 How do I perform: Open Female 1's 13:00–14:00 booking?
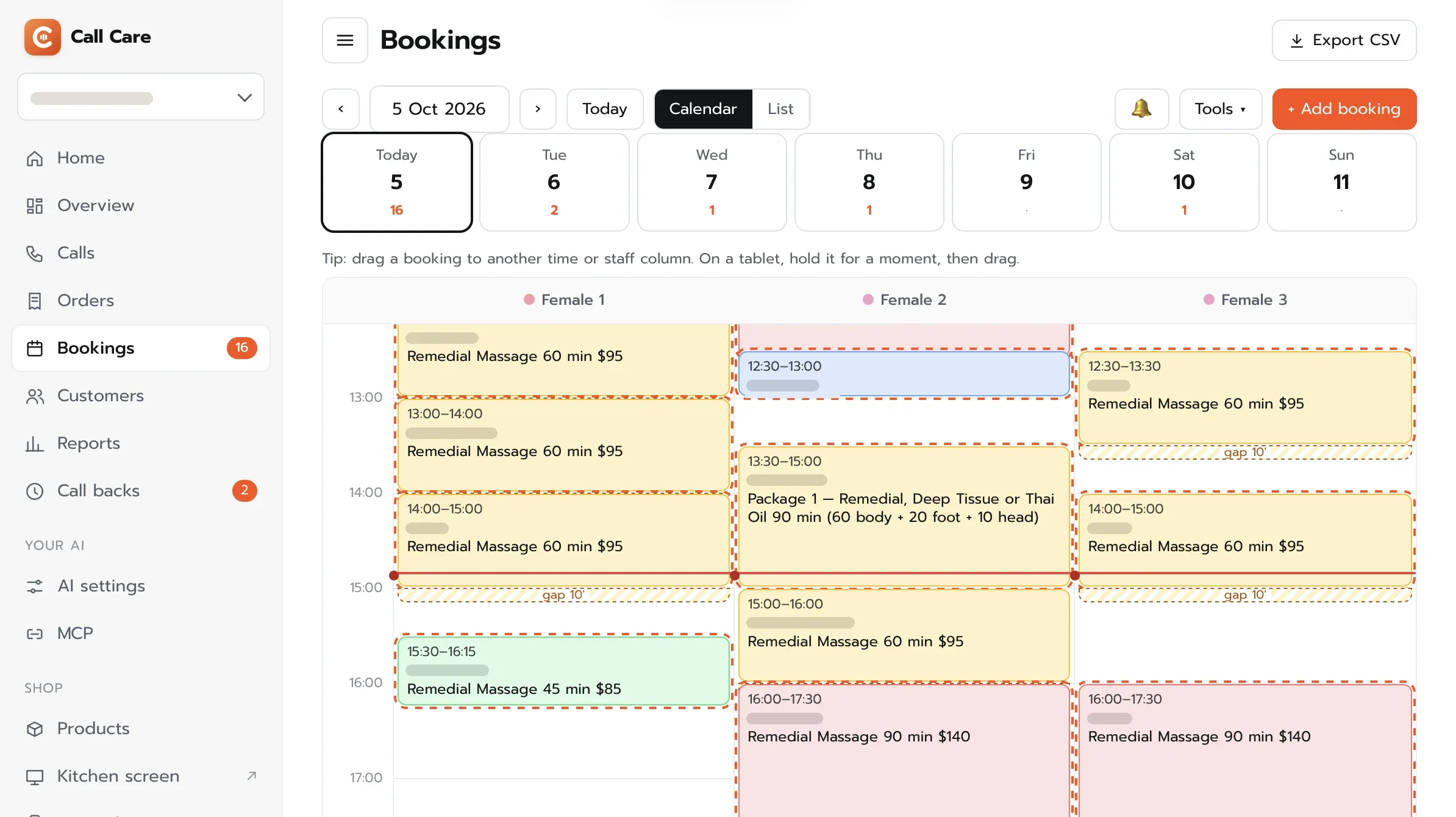coord(563,444)
